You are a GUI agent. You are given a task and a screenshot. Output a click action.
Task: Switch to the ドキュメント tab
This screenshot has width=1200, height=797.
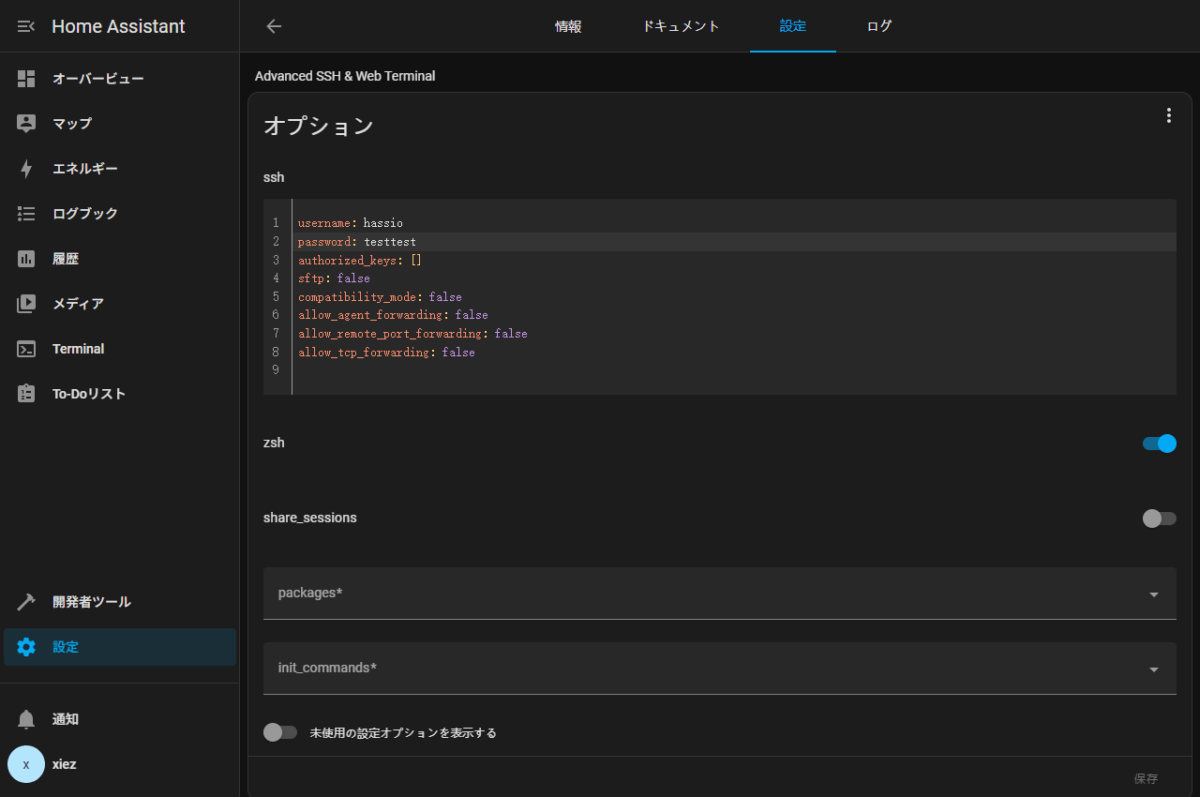(681, 26)
